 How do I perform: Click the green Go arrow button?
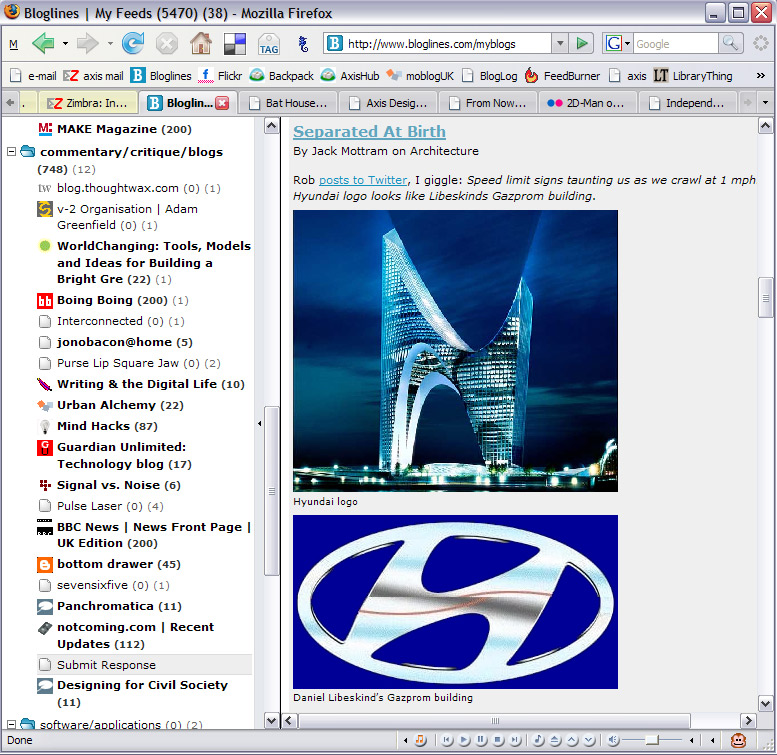(582, 44)
